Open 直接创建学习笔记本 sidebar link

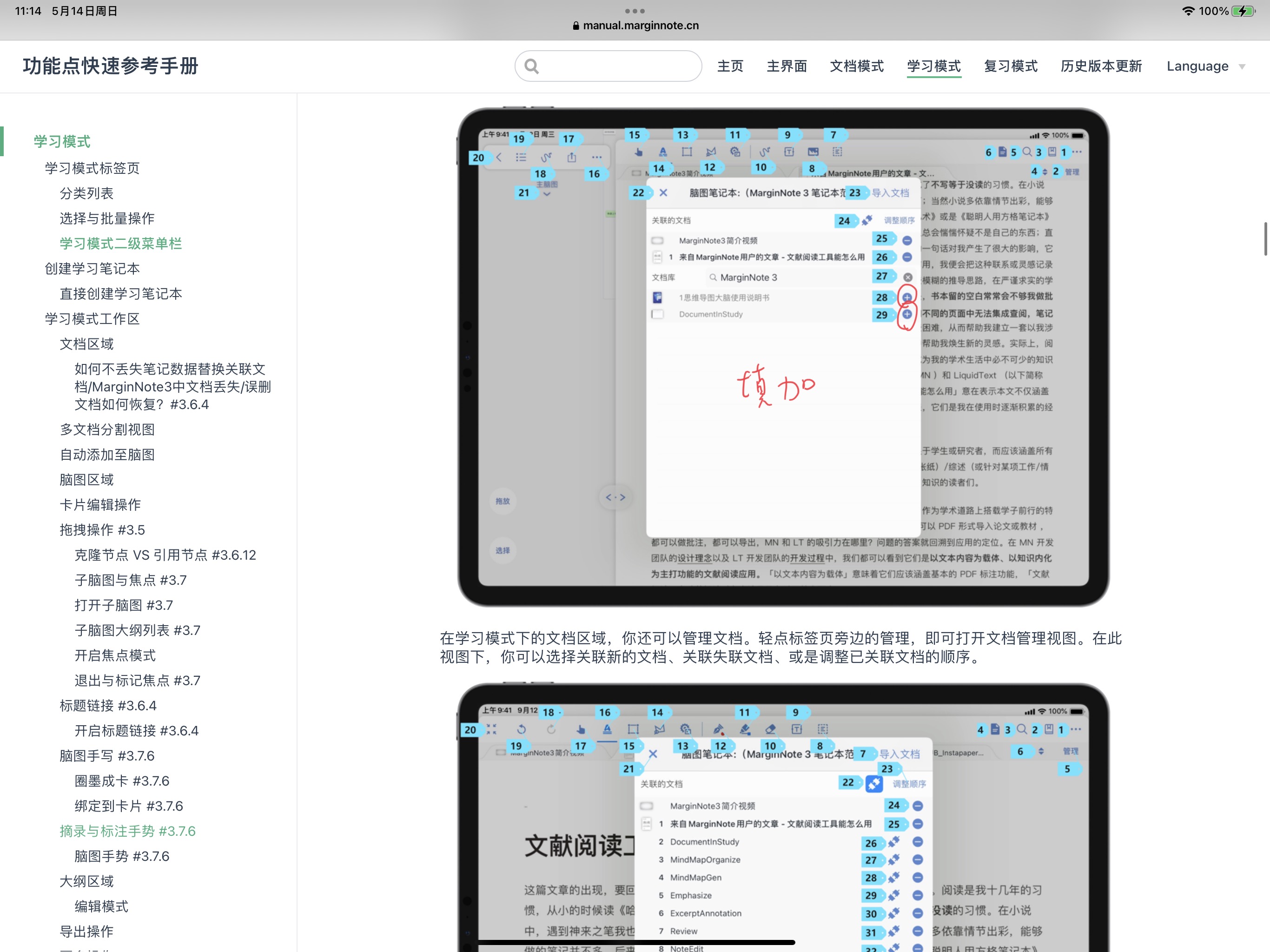pyautogui.click(x=120, y=294)
